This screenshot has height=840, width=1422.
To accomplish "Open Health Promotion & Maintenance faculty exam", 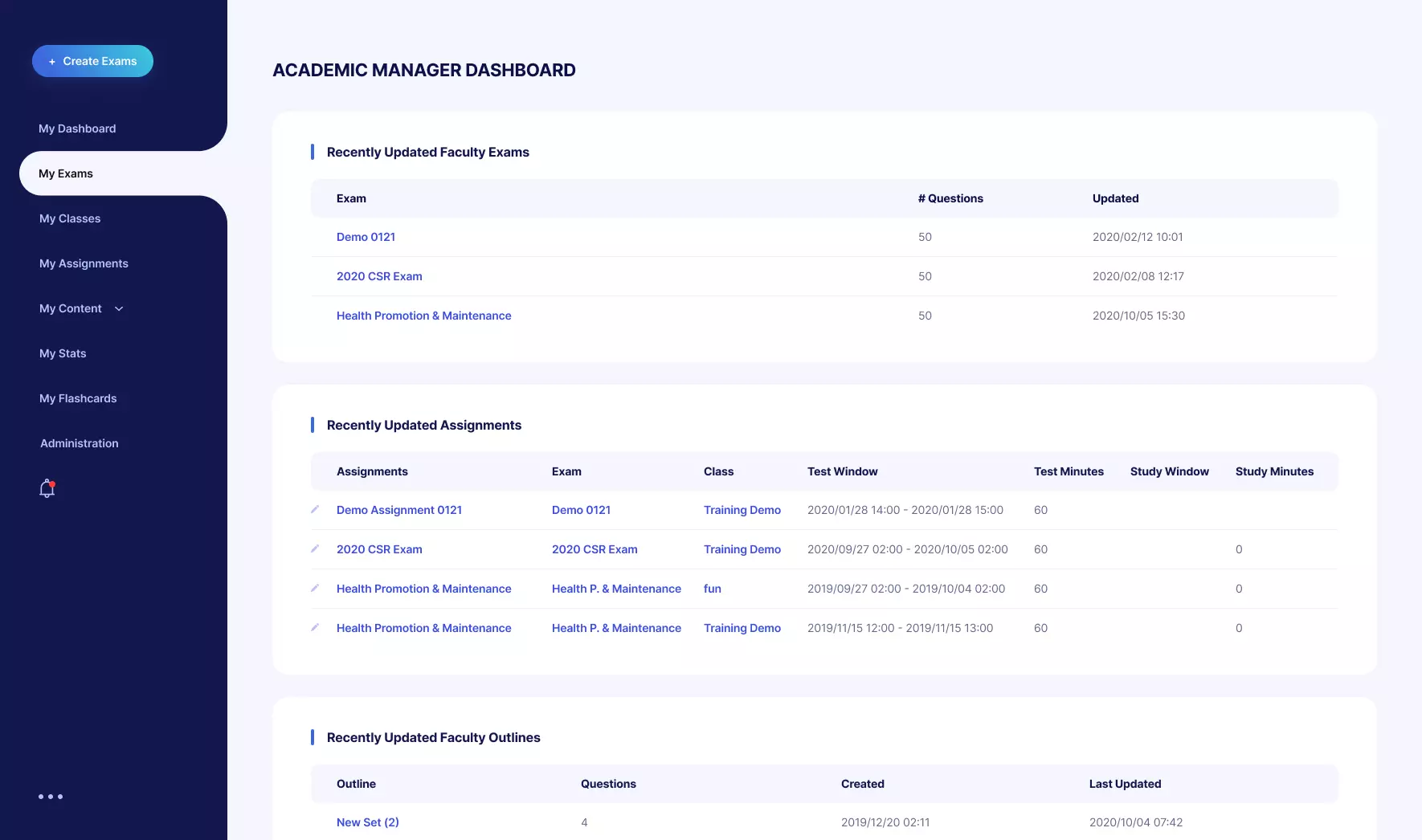I will (424, 316).
